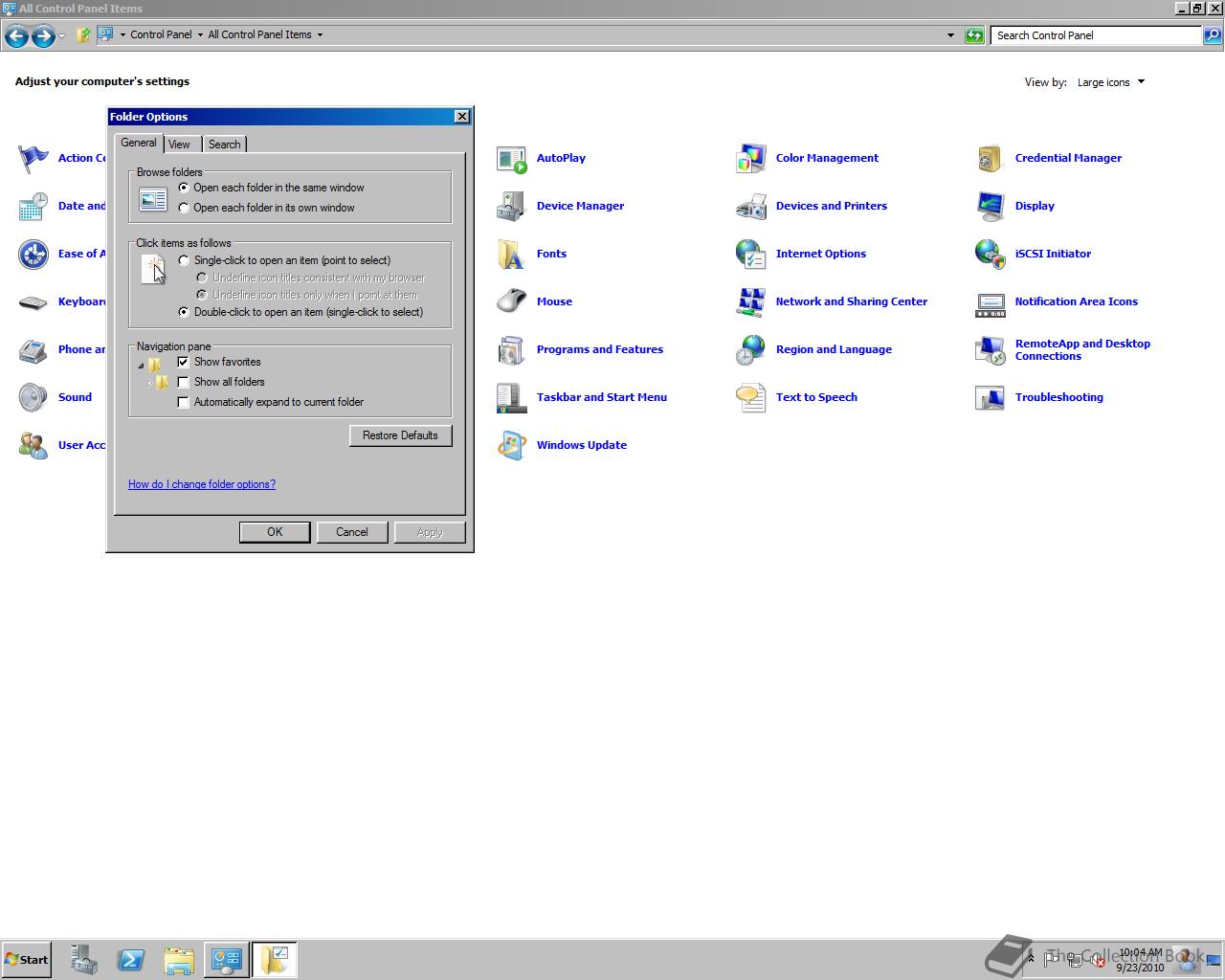Open the Devices and Printers icon

coord(751,207)
